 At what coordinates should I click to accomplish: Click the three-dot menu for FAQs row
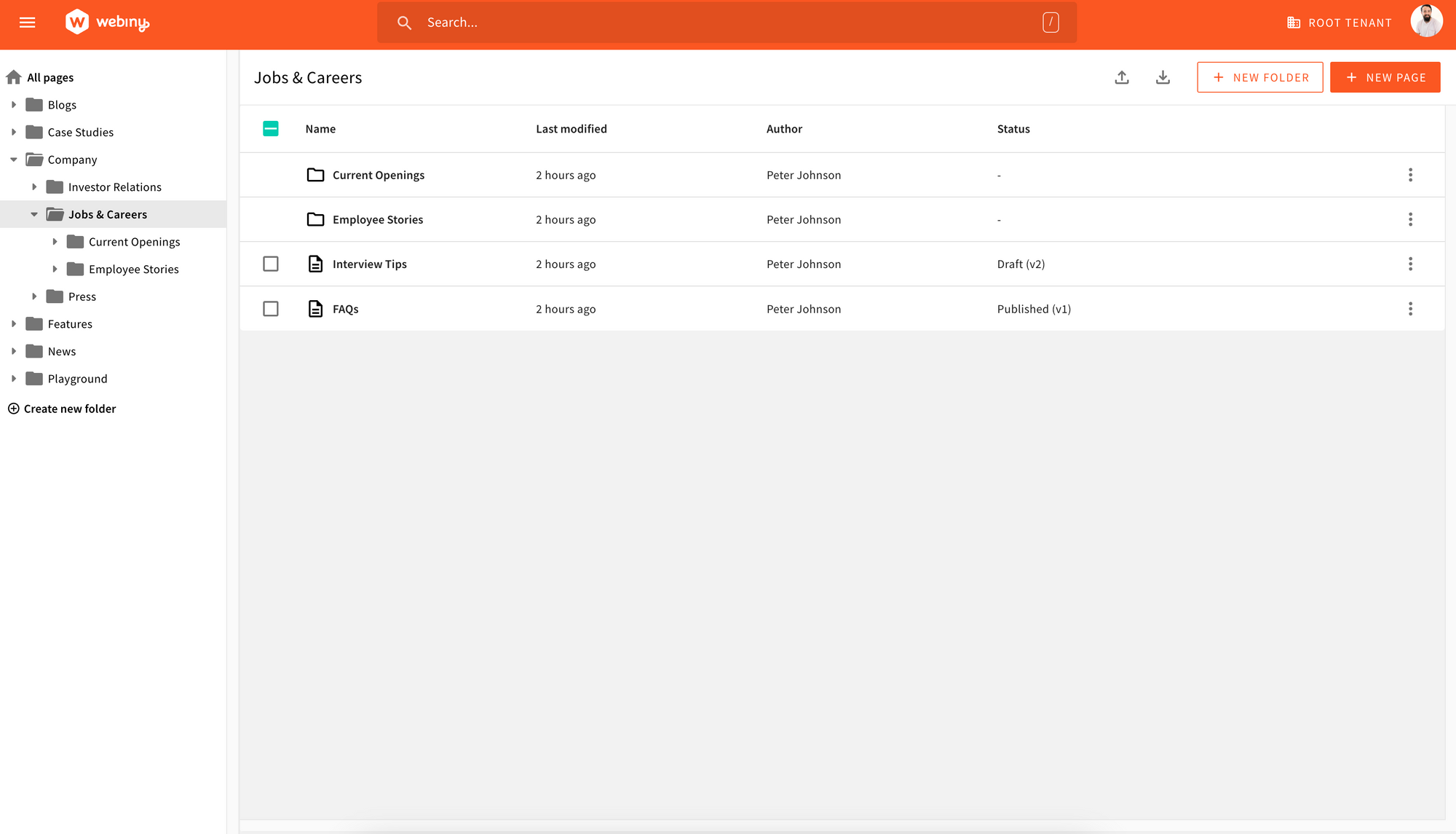(1410, 308)
